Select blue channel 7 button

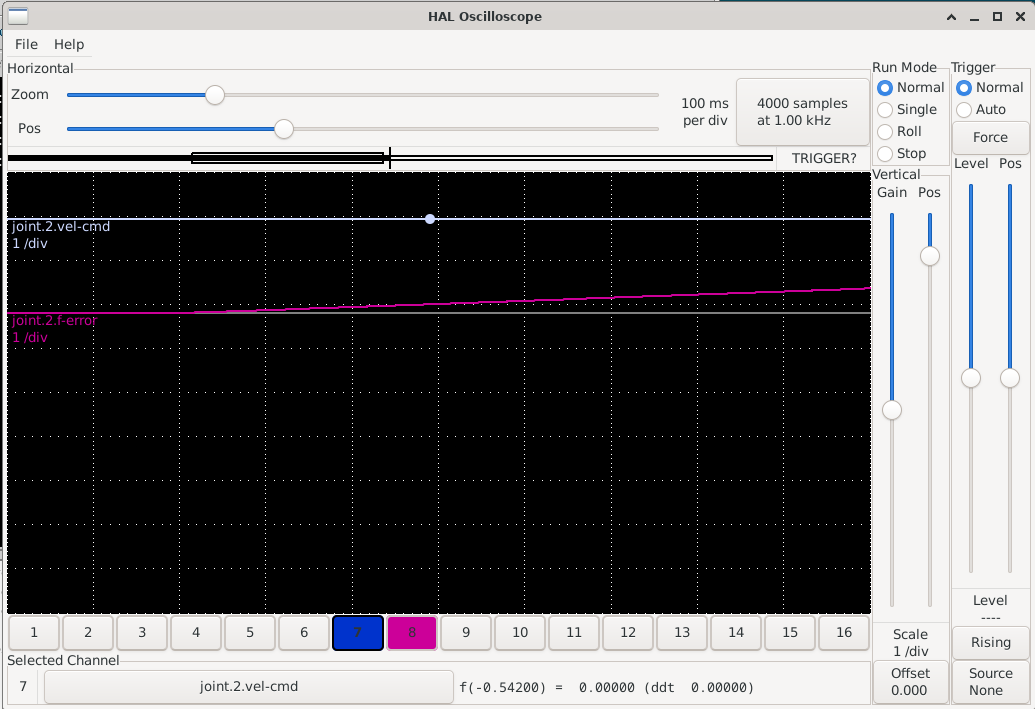(x=358, y=633)
